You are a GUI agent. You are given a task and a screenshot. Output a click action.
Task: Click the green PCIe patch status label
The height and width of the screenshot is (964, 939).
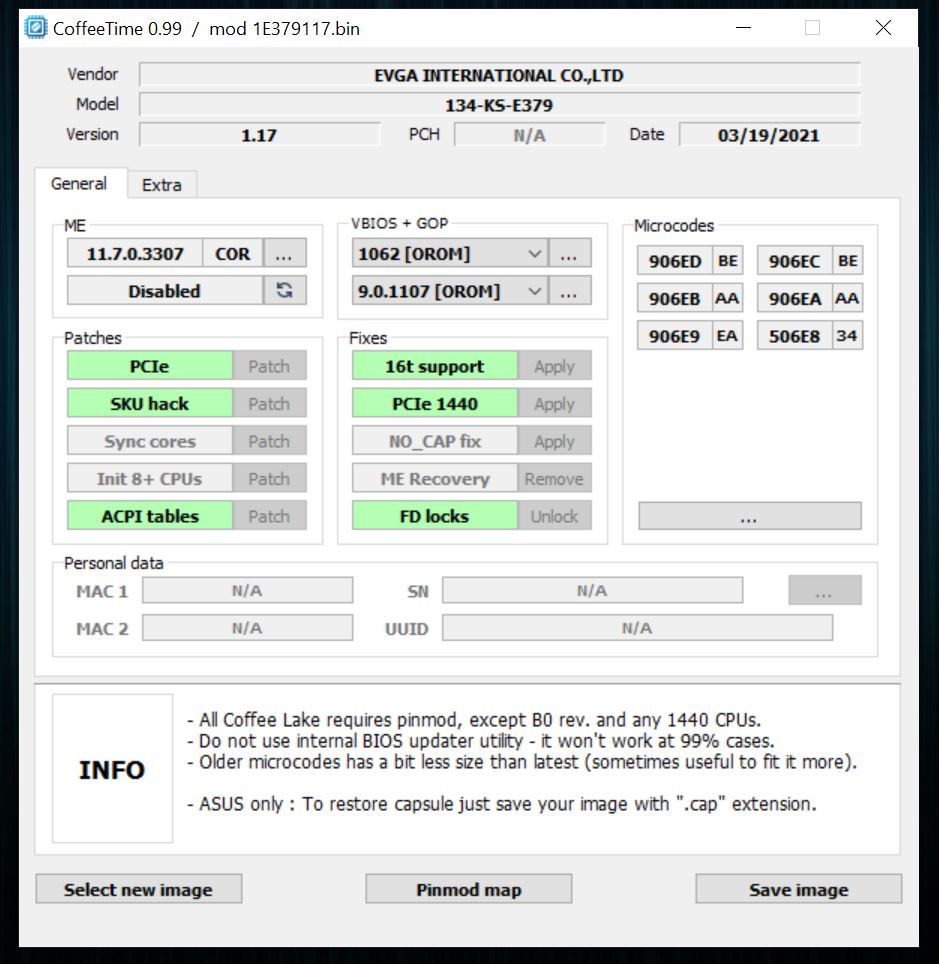pyautogui.click(x=149, y=366)
